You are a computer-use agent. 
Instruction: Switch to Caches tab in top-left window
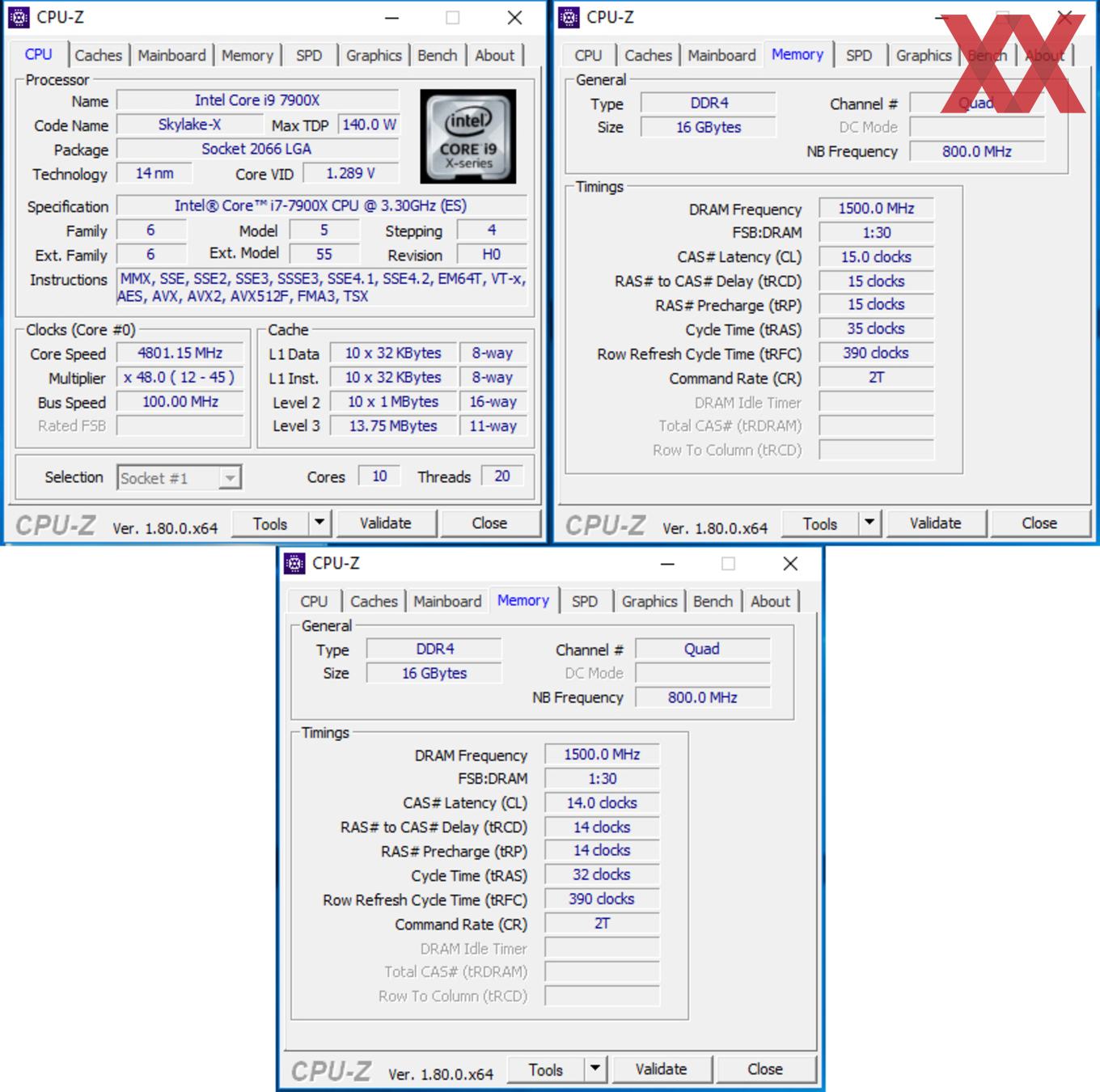pos(98,55)
